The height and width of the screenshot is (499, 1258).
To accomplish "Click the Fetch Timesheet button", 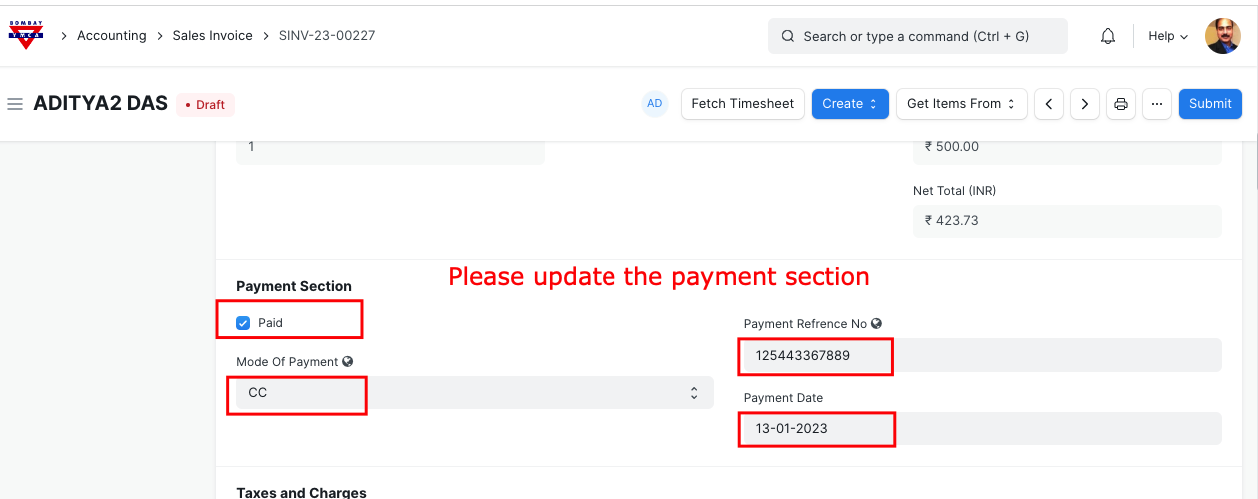I will 742,104.
